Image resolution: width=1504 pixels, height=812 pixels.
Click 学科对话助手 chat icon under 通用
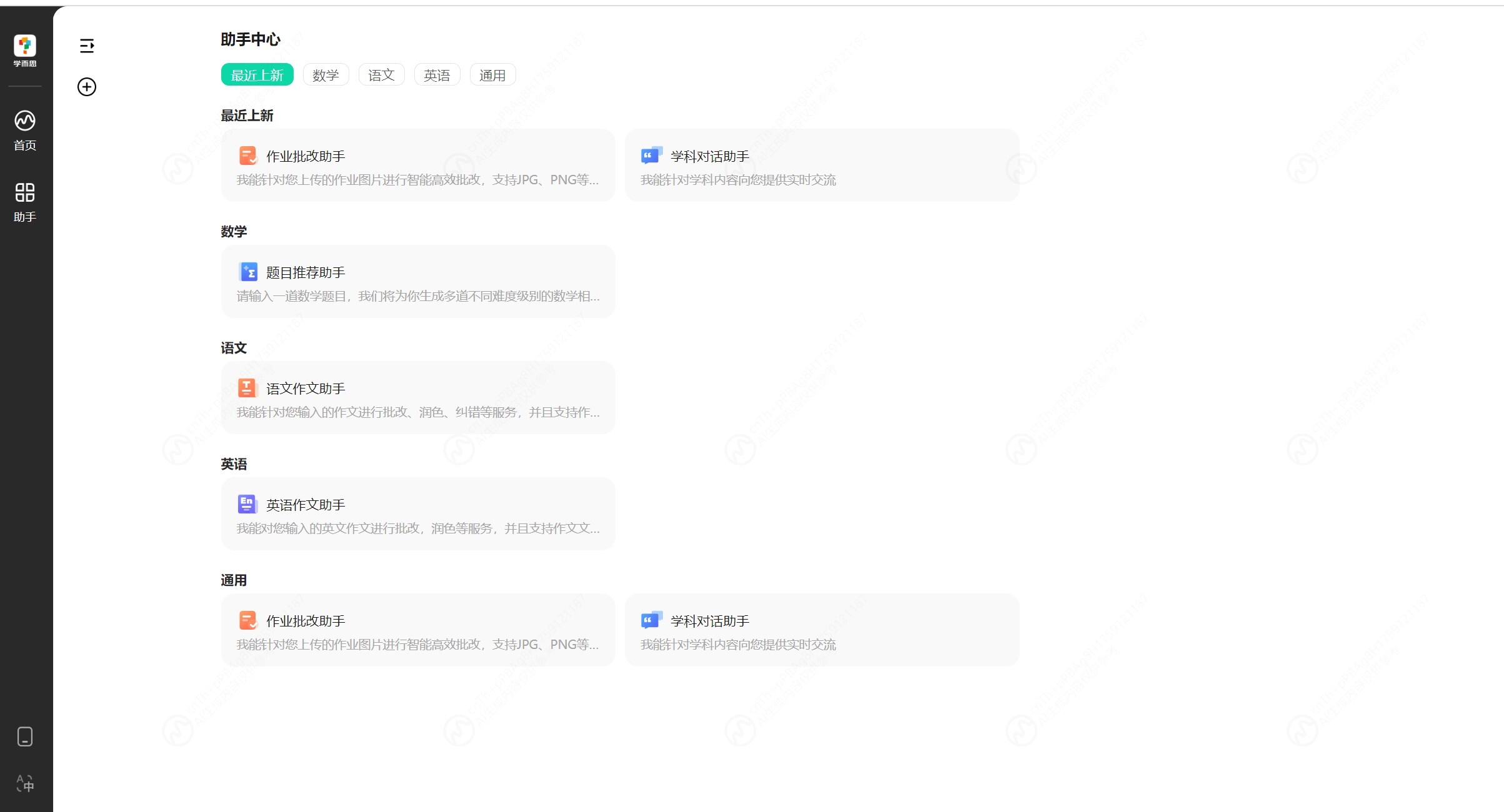(651, 620)
